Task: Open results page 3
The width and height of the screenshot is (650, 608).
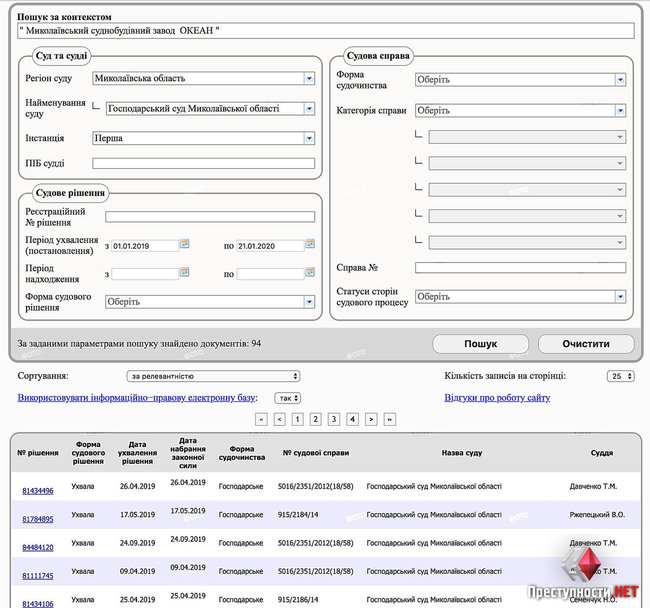Action: point(334,419)
